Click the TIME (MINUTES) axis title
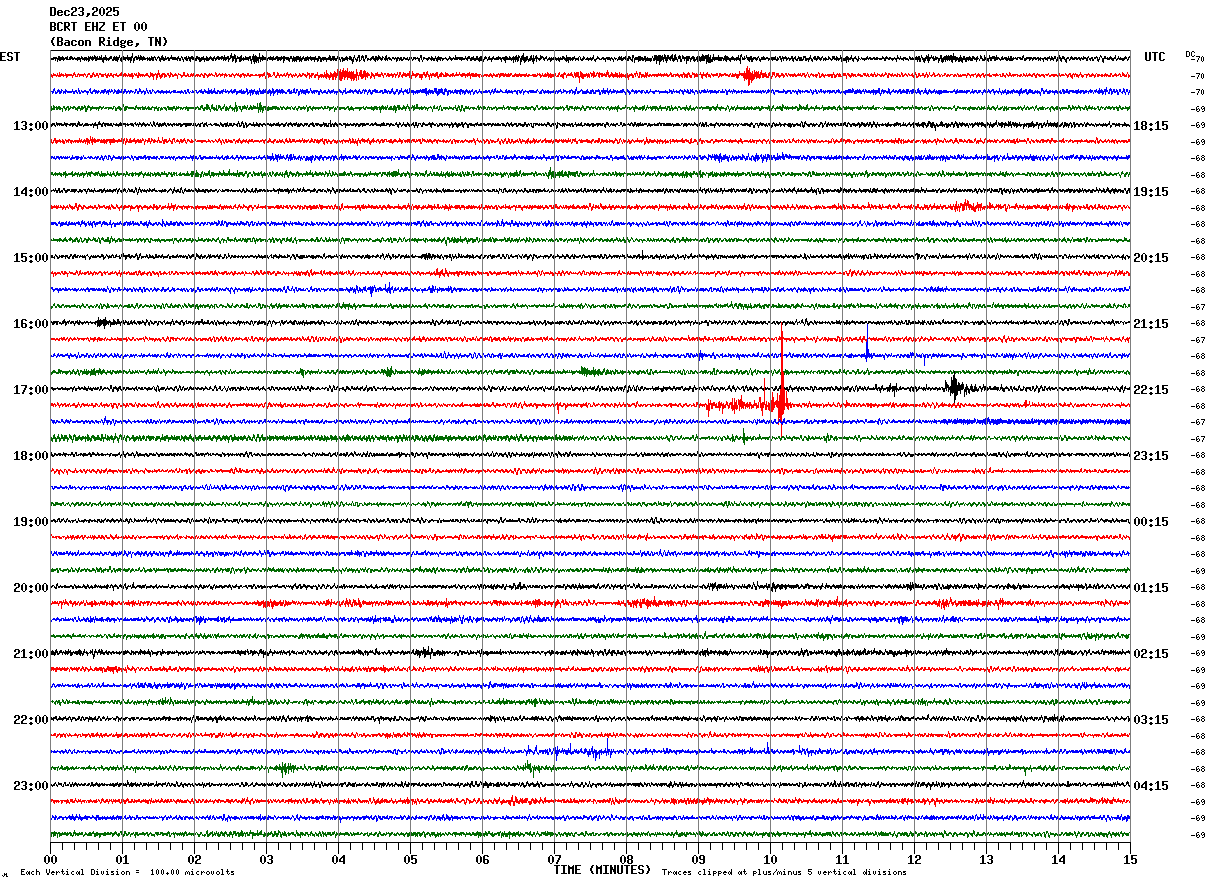 [602, 870]
